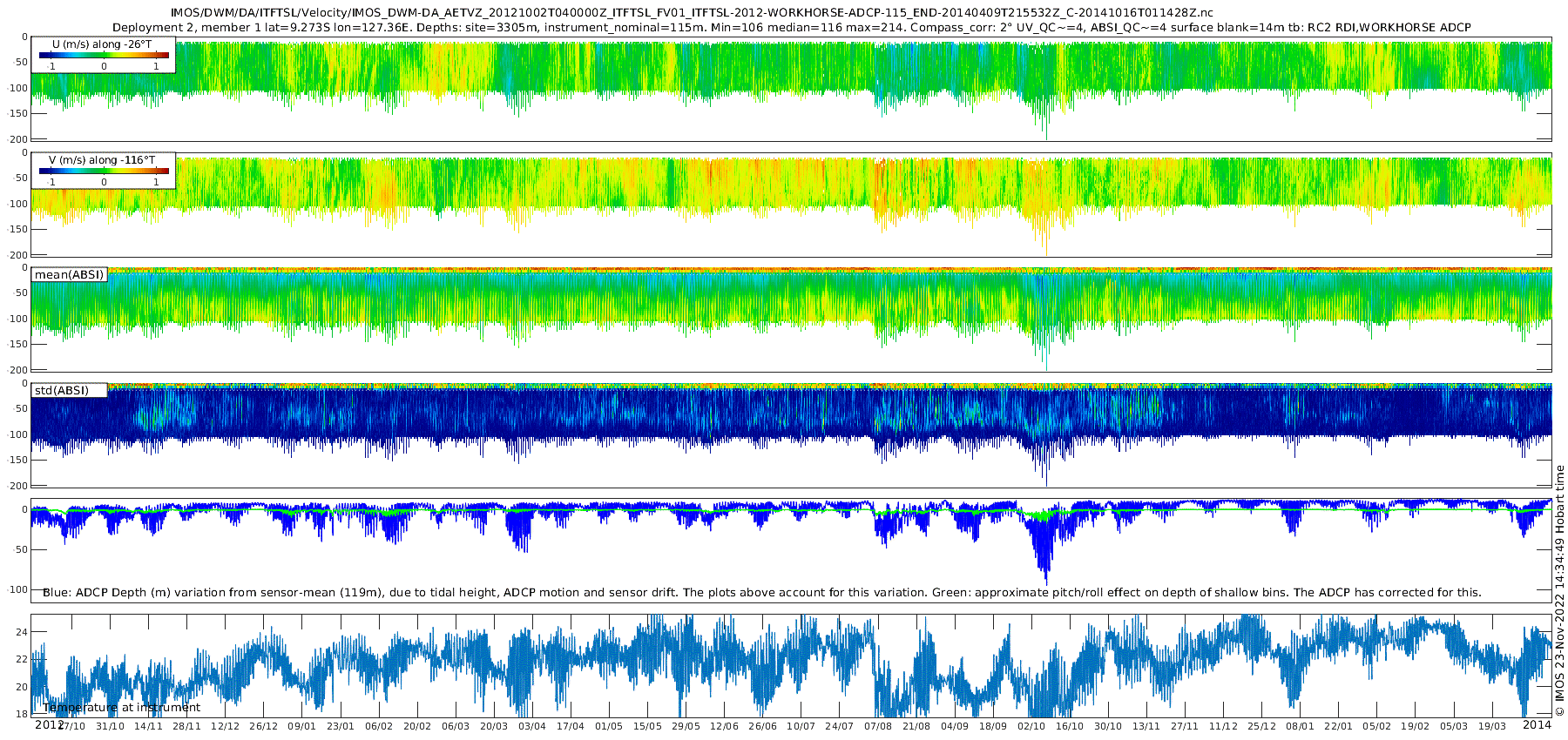Image resolution: width=1568 pixels, height=740 pixels.
Task: Click the '06/03' date tick label
Action: point(455,726)
